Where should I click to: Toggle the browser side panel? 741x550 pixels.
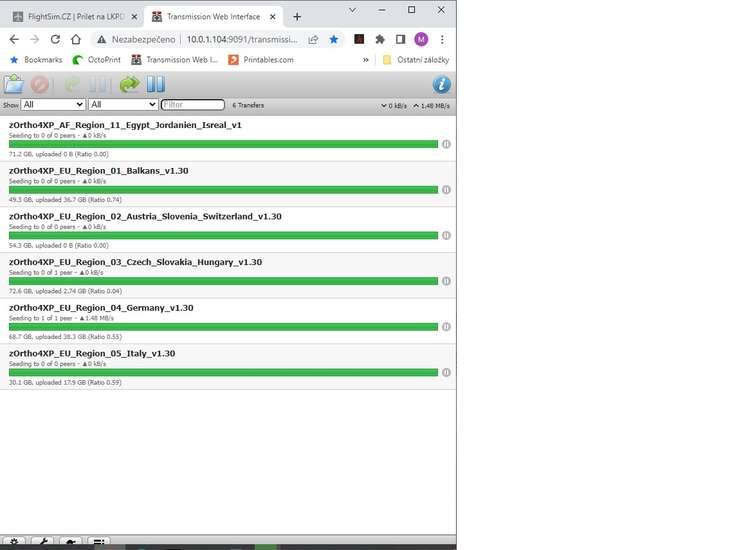(x=401, y=40)
